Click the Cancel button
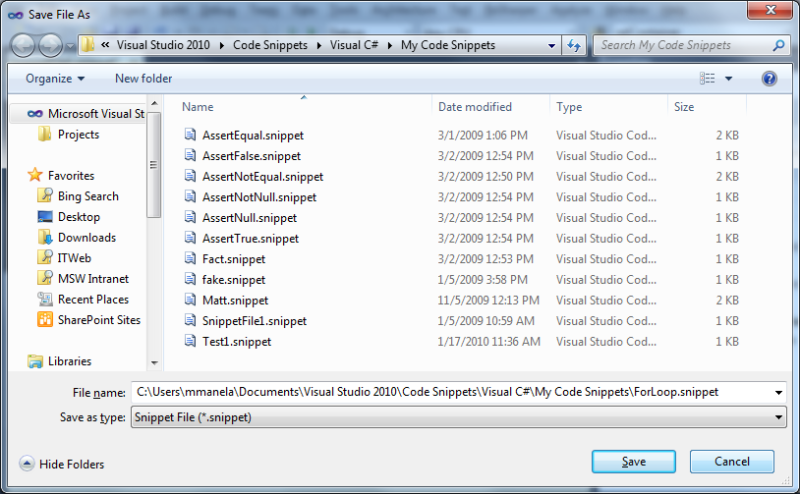 tap(732, 462)
